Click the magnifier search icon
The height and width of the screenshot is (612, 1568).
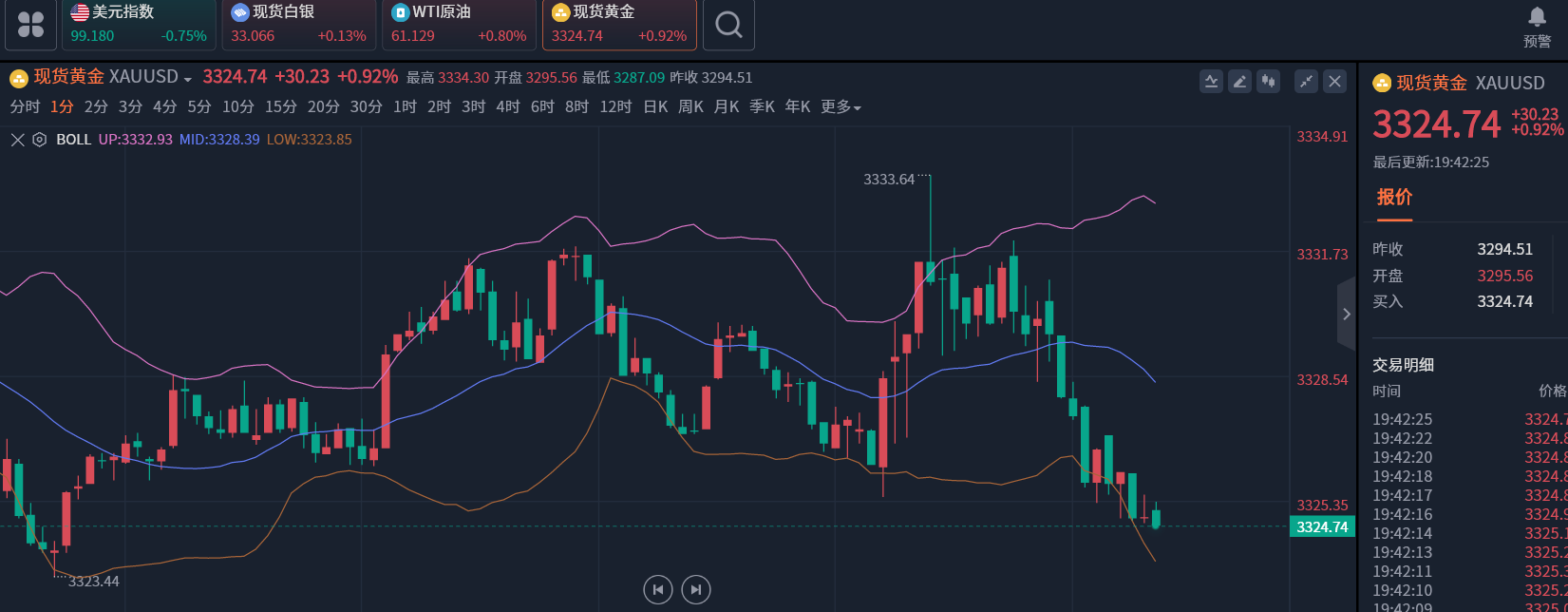[x=728, y=25]
